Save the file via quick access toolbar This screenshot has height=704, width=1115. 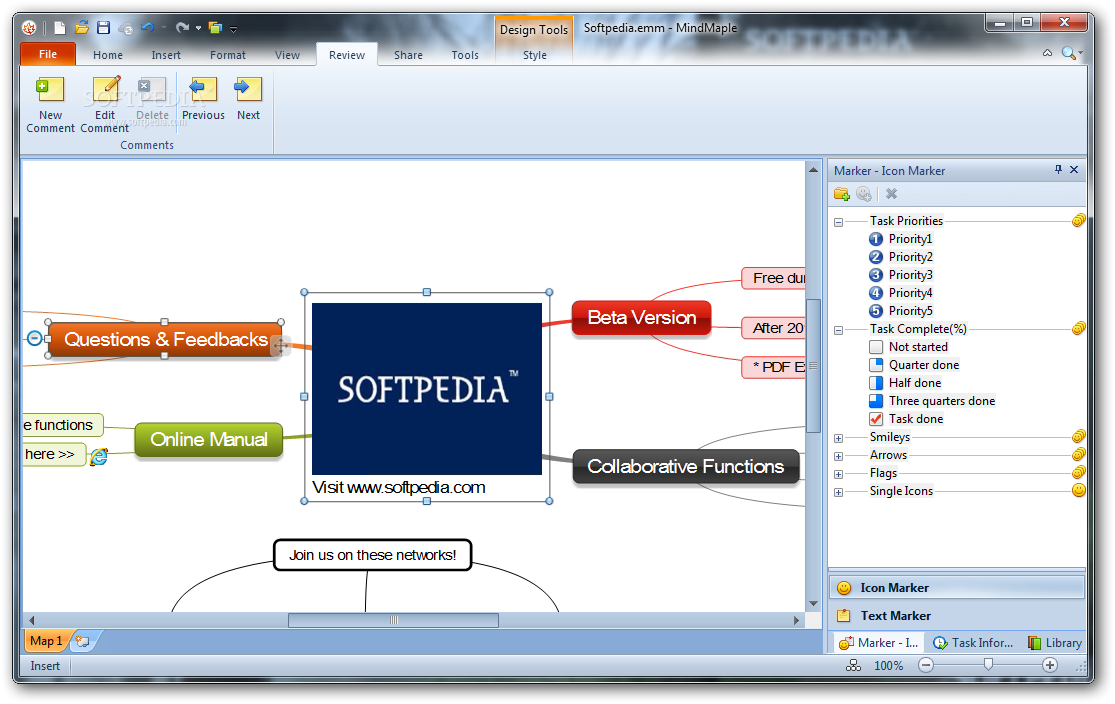pyautogui.click(x=104, y=28)
